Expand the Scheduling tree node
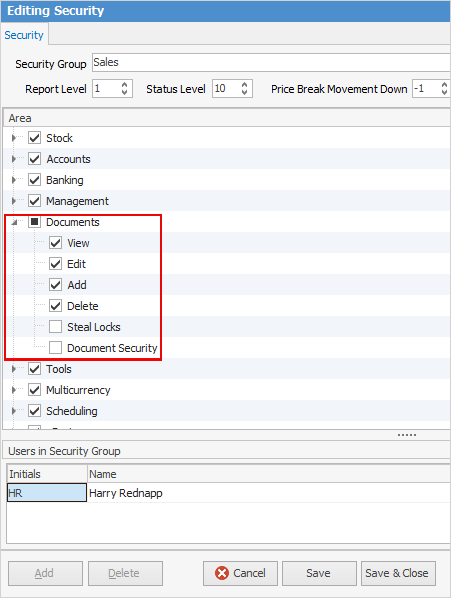Screen dimensions: 451x598 [x=14, y=411]
